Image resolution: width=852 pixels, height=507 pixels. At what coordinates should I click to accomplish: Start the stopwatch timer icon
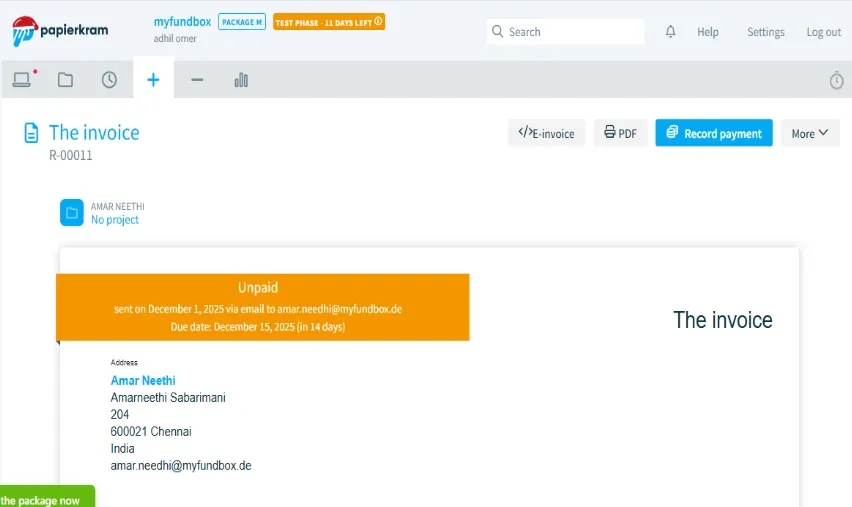(x=836, y=80)
